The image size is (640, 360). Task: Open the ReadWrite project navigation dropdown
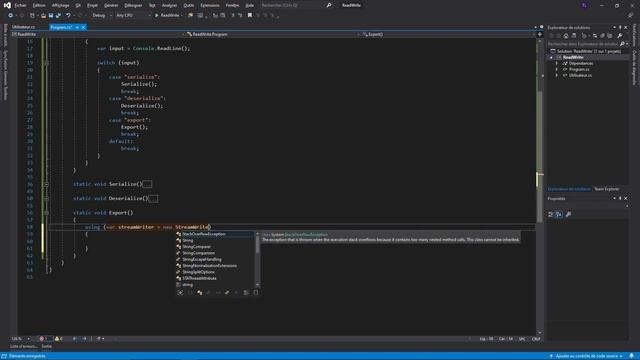[97, 35]
